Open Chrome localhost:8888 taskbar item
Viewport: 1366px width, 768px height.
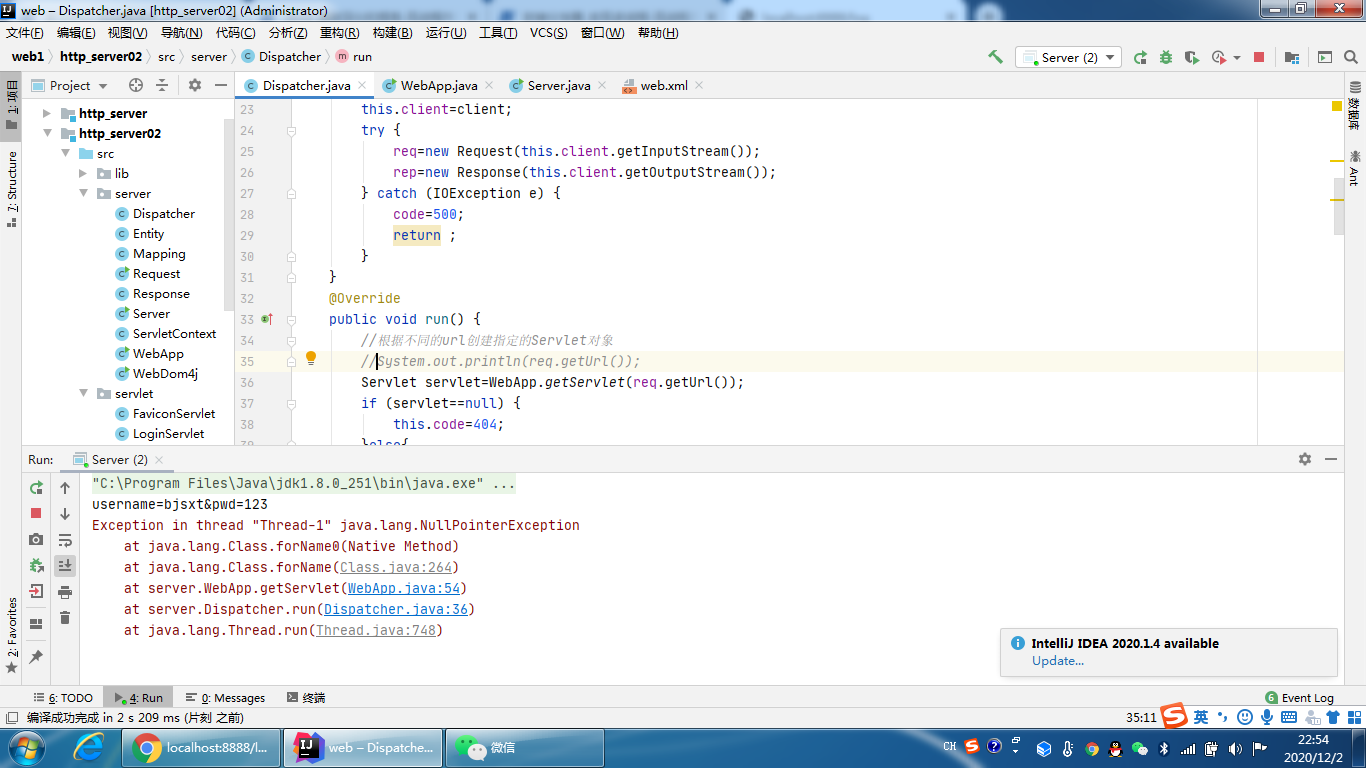click(x=202, y=747)
